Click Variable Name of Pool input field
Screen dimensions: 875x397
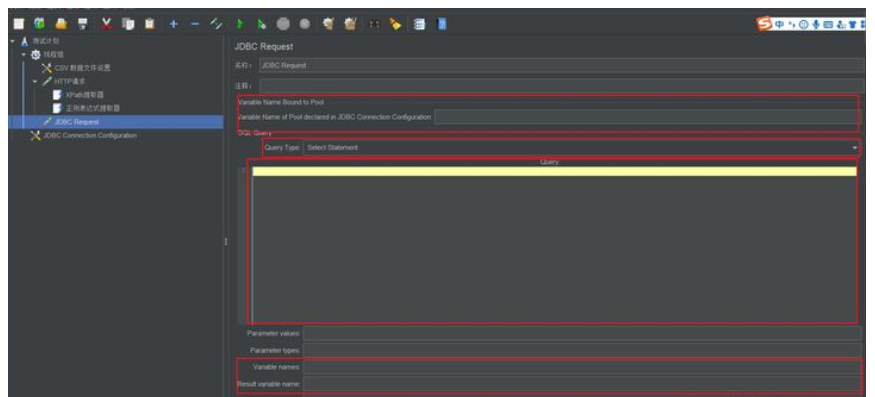[x=648, y=117]
